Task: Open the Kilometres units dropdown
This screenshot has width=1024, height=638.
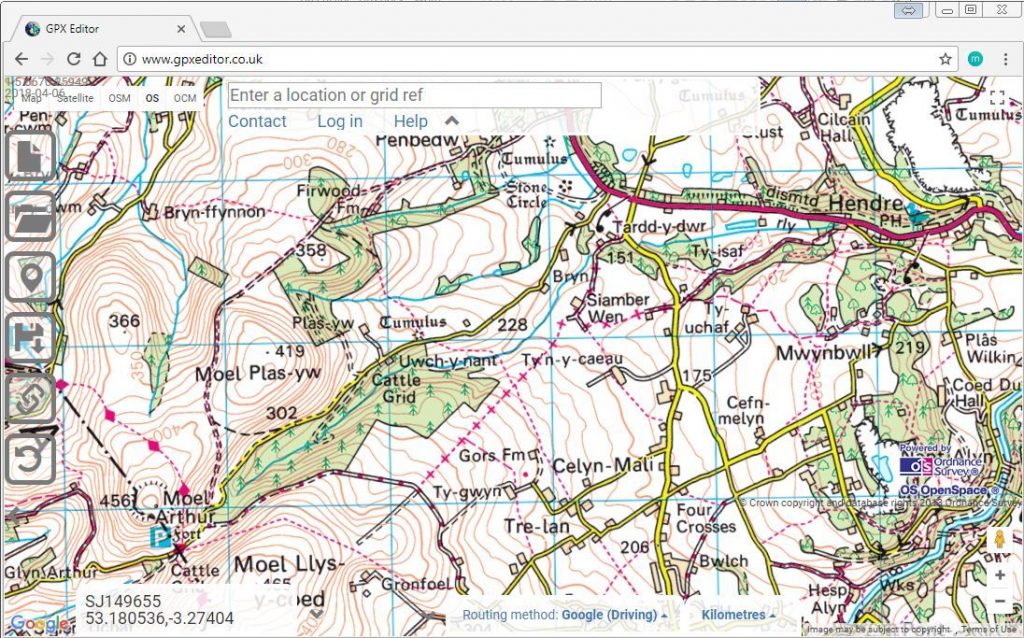Action: 737,614
